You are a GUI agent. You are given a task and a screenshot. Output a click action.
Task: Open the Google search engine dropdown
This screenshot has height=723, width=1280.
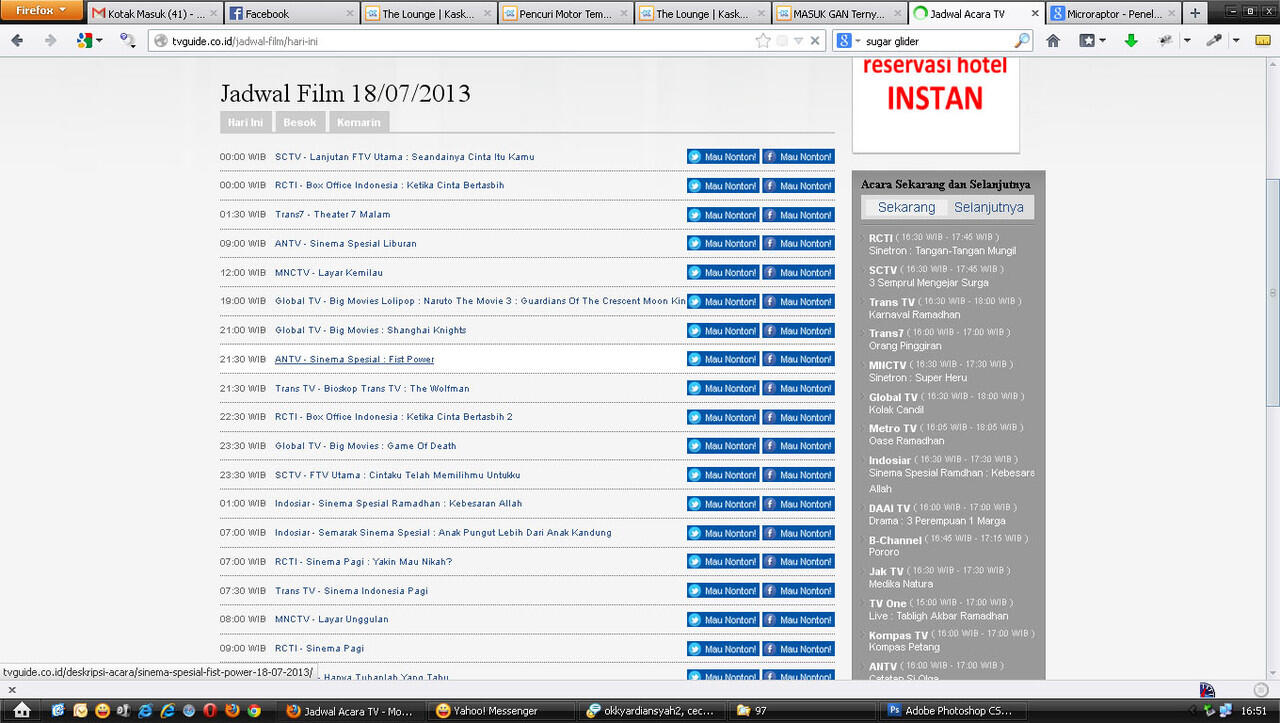pos(847,41)
